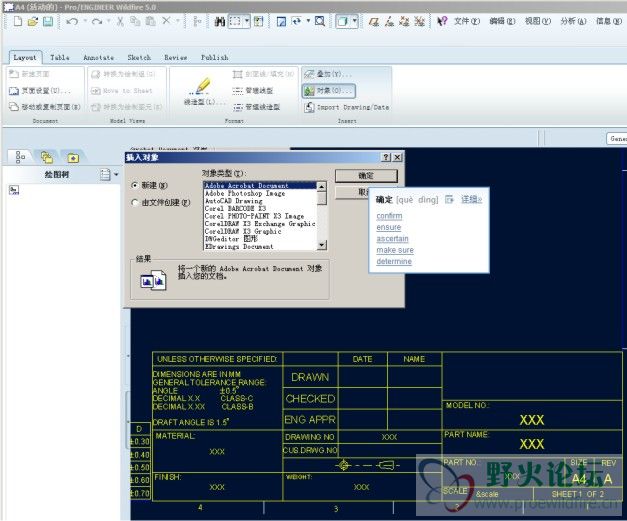
Task: Click the 'ascertain' translation link
Action: click(393, 239)
